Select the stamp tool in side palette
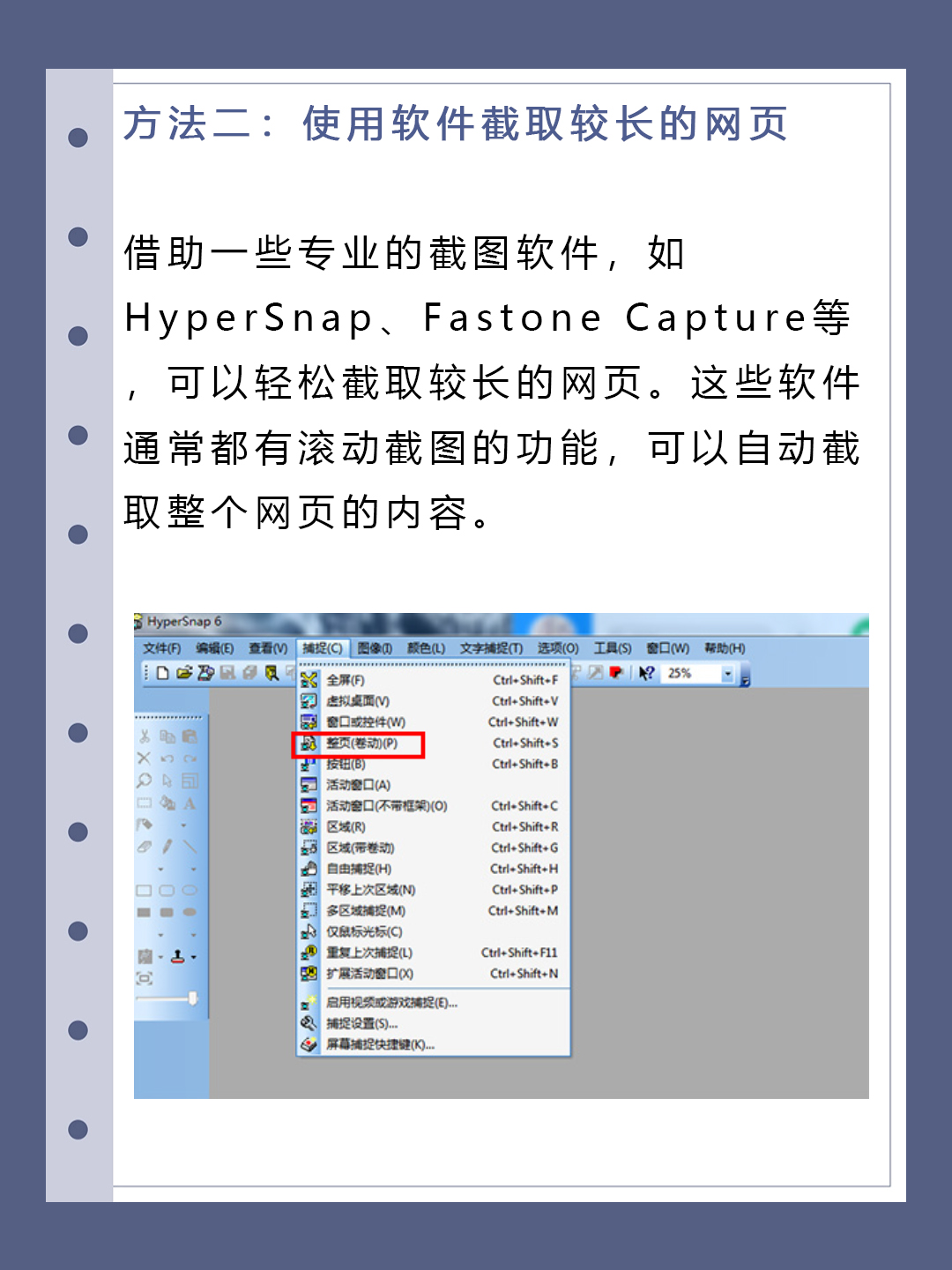 pyautogui.click(x=178, y=956)
